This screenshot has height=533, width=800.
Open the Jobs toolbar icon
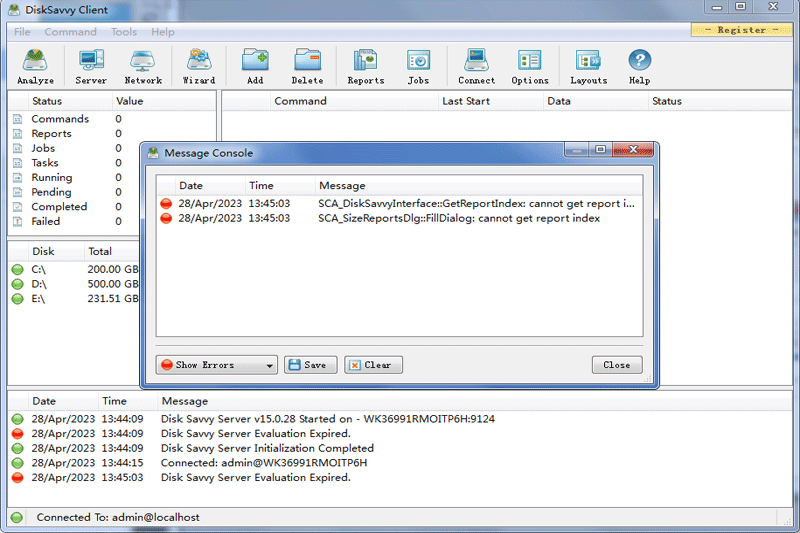click(418, 66)
